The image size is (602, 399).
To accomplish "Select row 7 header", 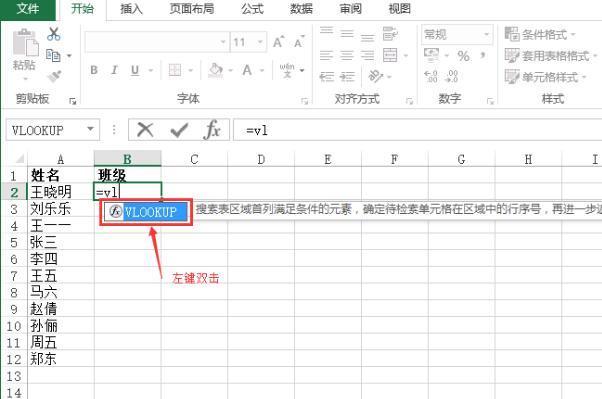I will tap(14, 276).
